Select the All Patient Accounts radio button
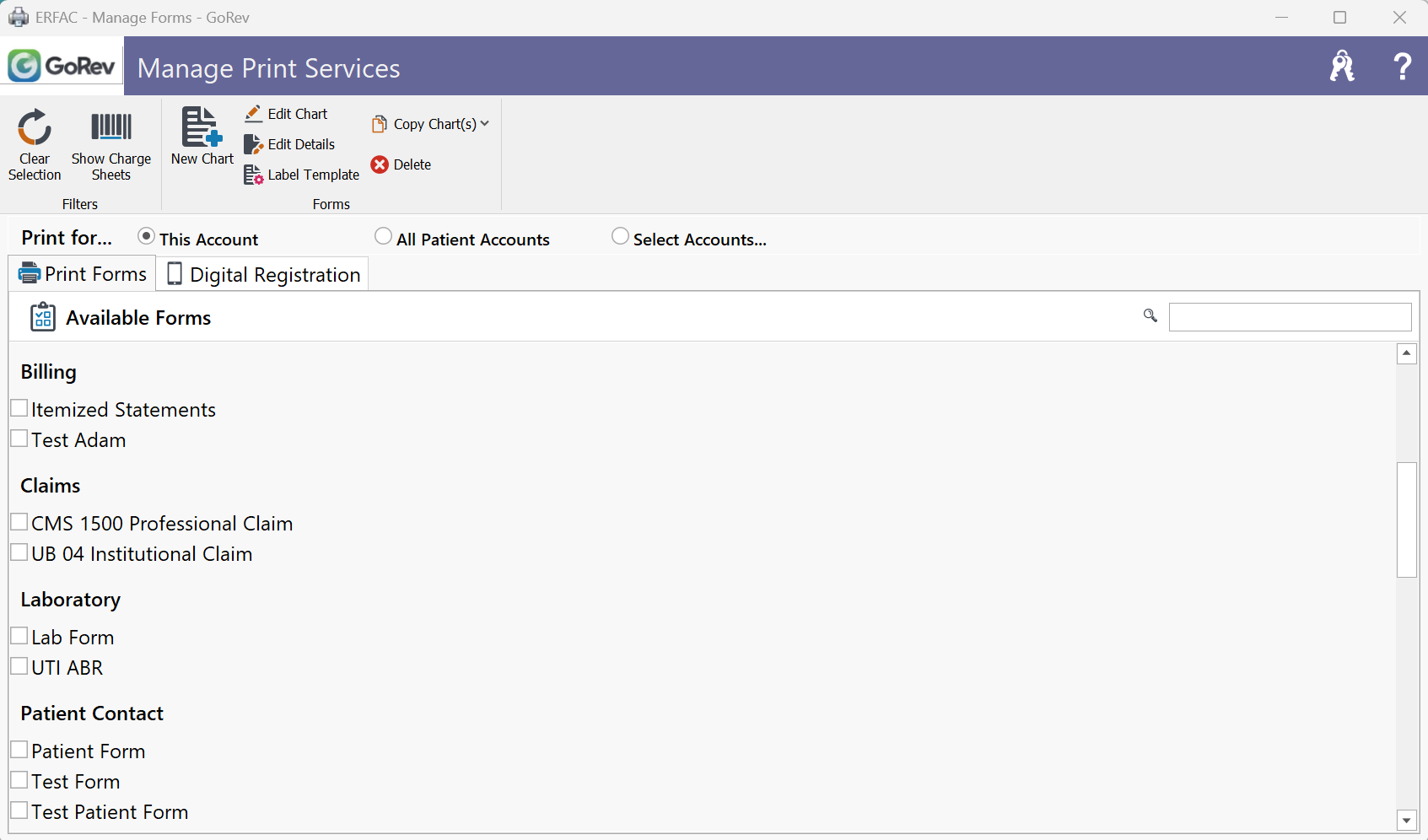The image size is (1428, 840). pyautogui.click(x=384, y=237)
